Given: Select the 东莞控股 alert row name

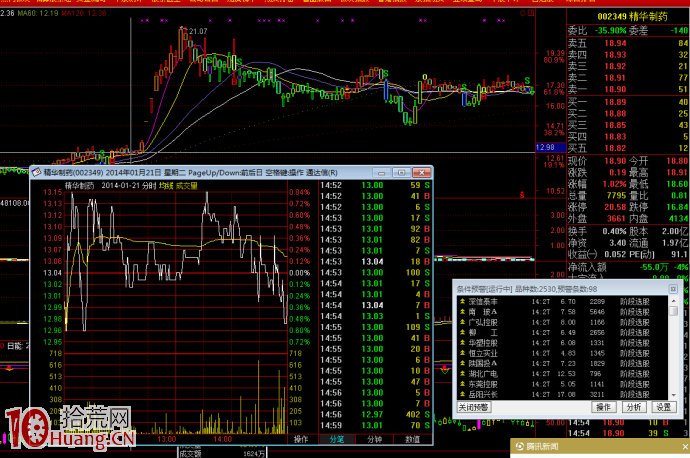Looking at the screenshot, I should pos(483,384).
